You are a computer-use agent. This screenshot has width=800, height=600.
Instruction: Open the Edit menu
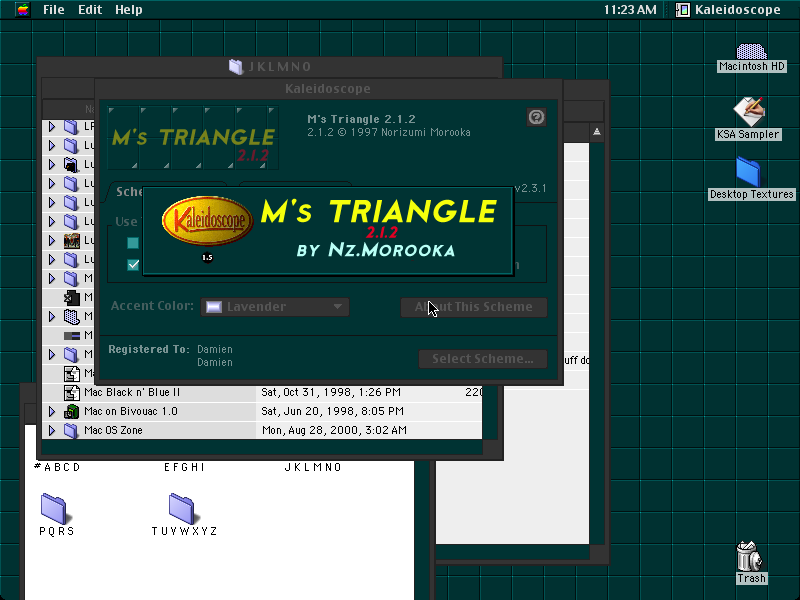coord(90,10)
